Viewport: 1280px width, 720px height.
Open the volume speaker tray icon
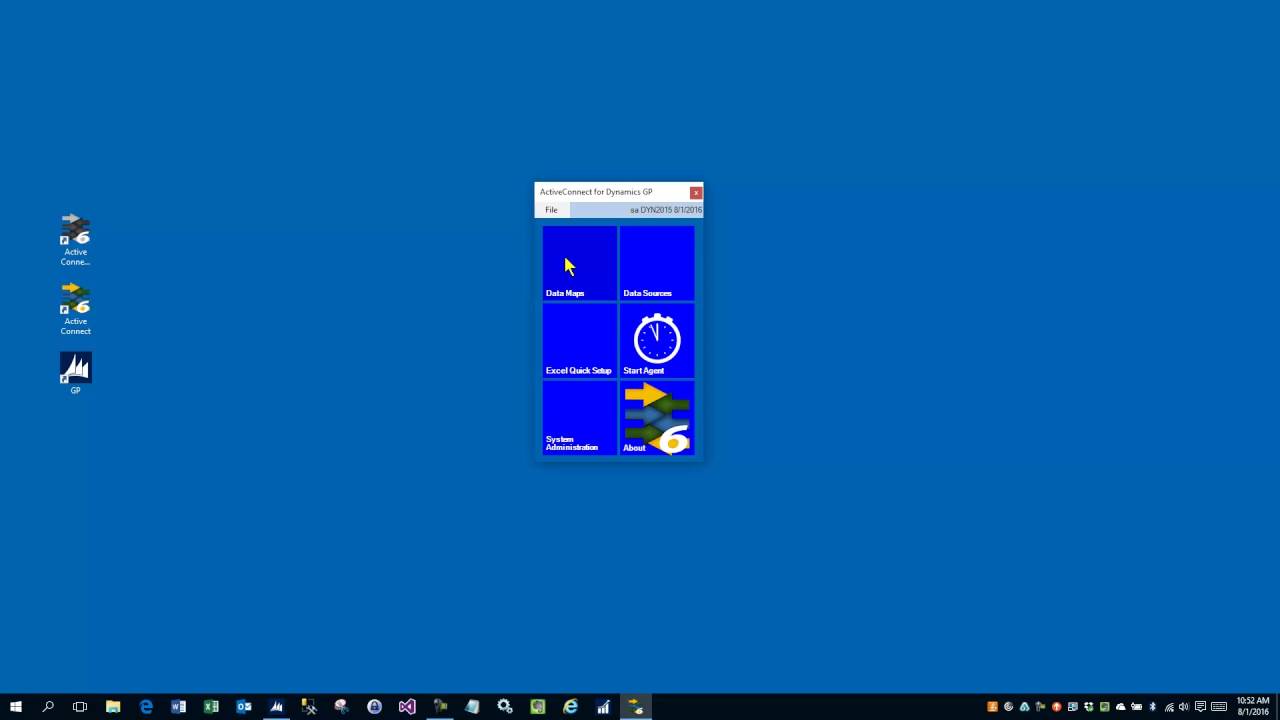[1184, 707]
